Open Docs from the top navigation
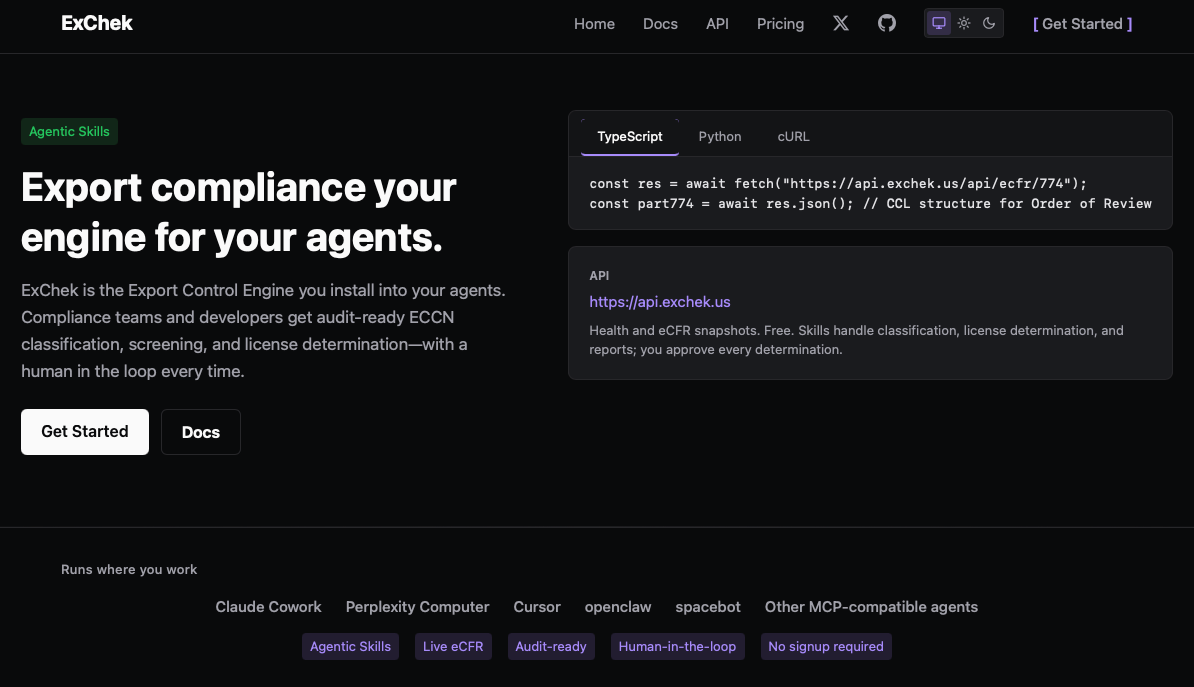 (660, 24)
